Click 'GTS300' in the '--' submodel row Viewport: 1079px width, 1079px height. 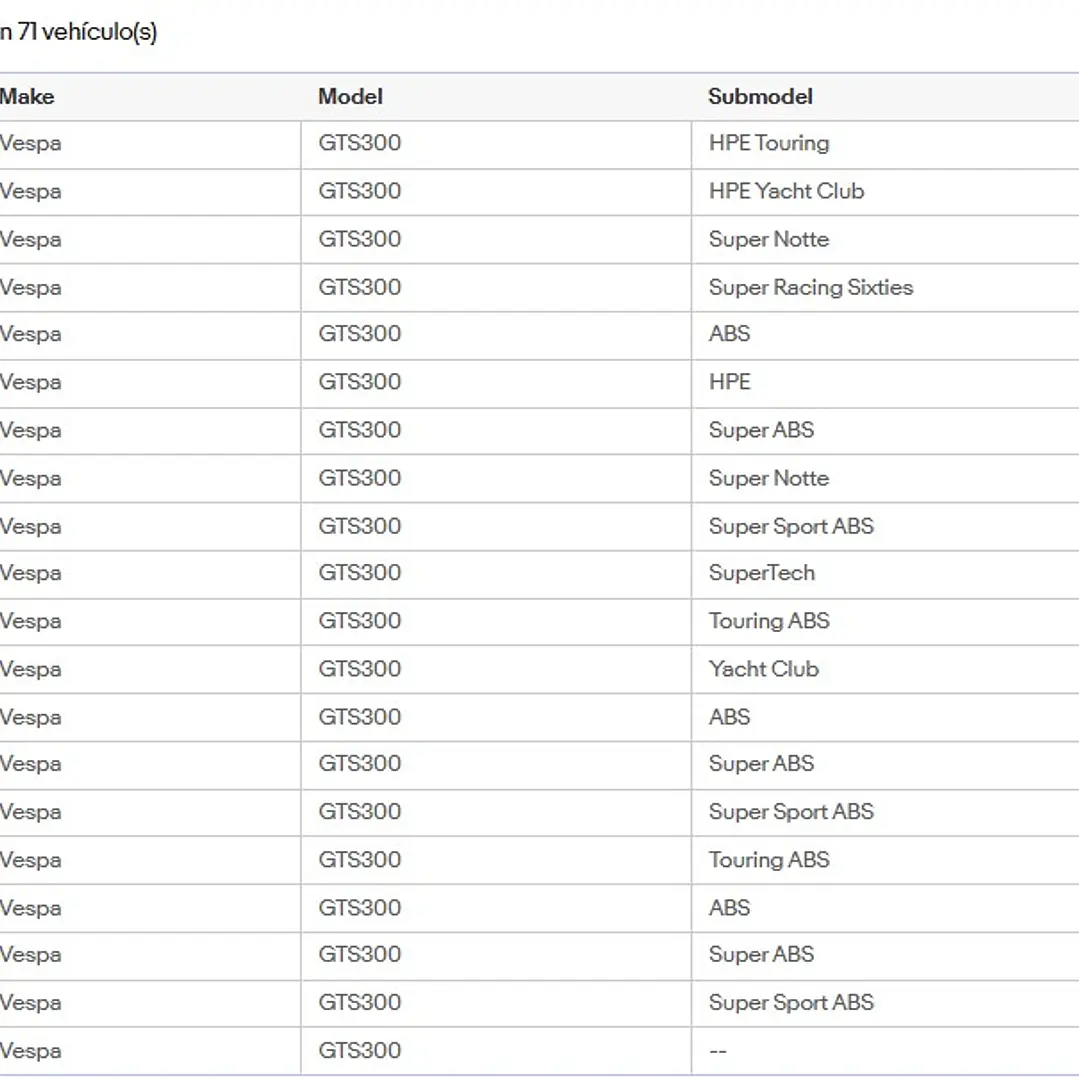pyautogui.click(x=359, y=1051)
